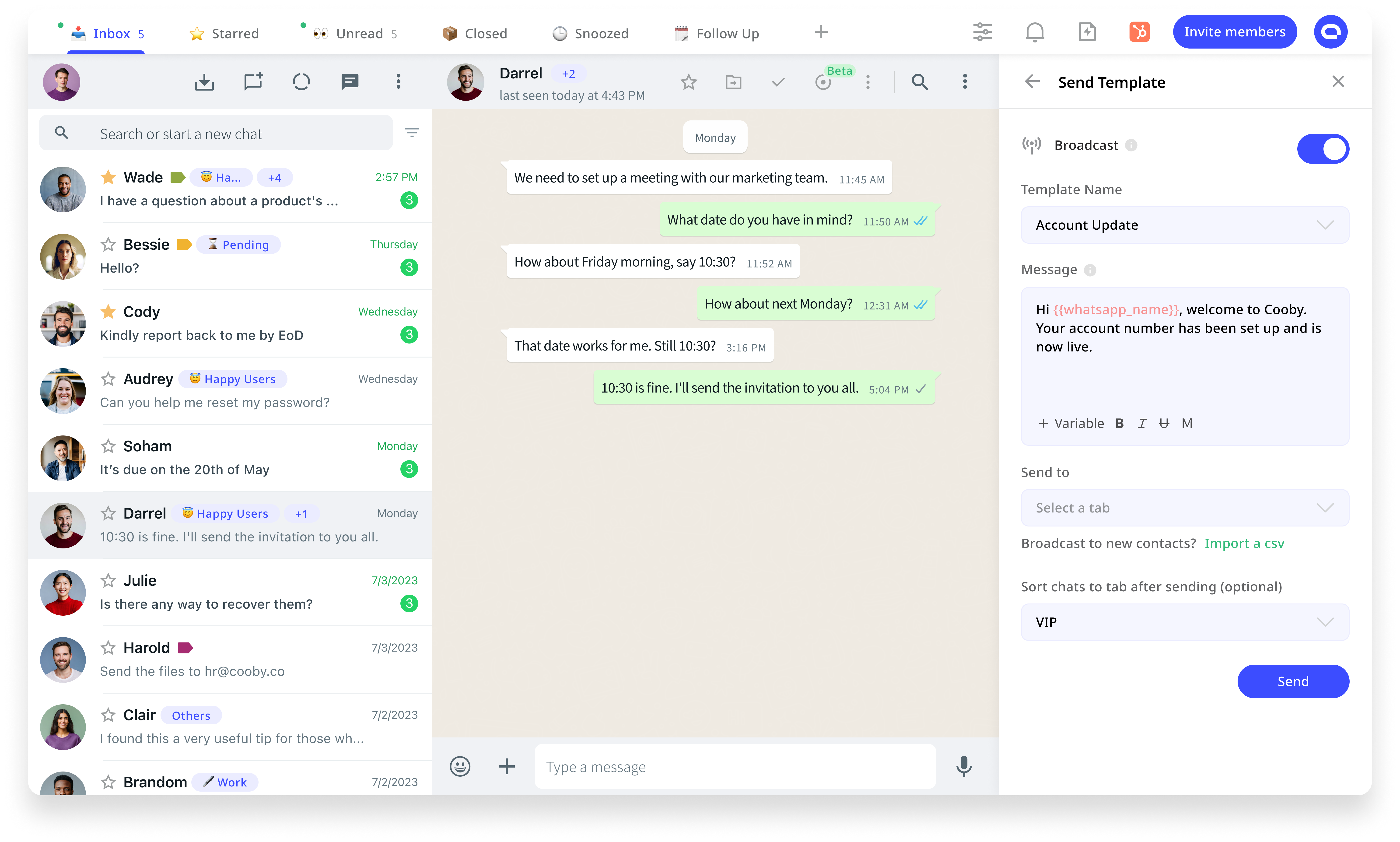This screenshot has width=1400, height=842.
Task: Star Soham's chat
Action: (108, 446)
